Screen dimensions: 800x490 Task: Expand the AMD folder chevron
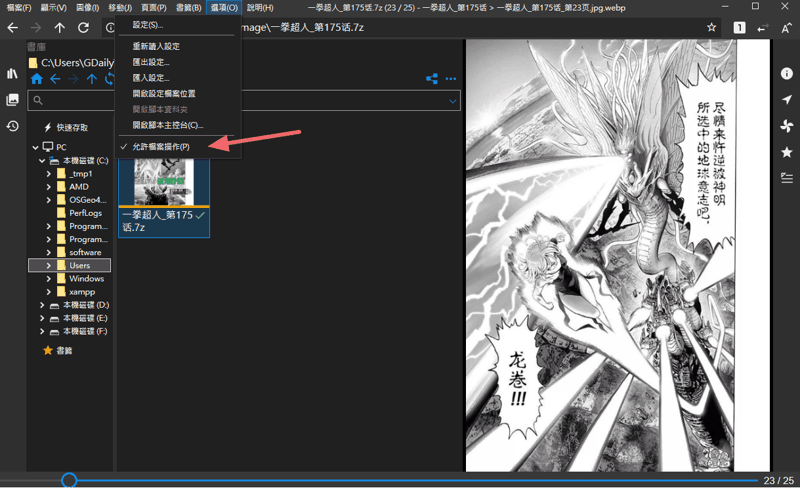(48, 187)
